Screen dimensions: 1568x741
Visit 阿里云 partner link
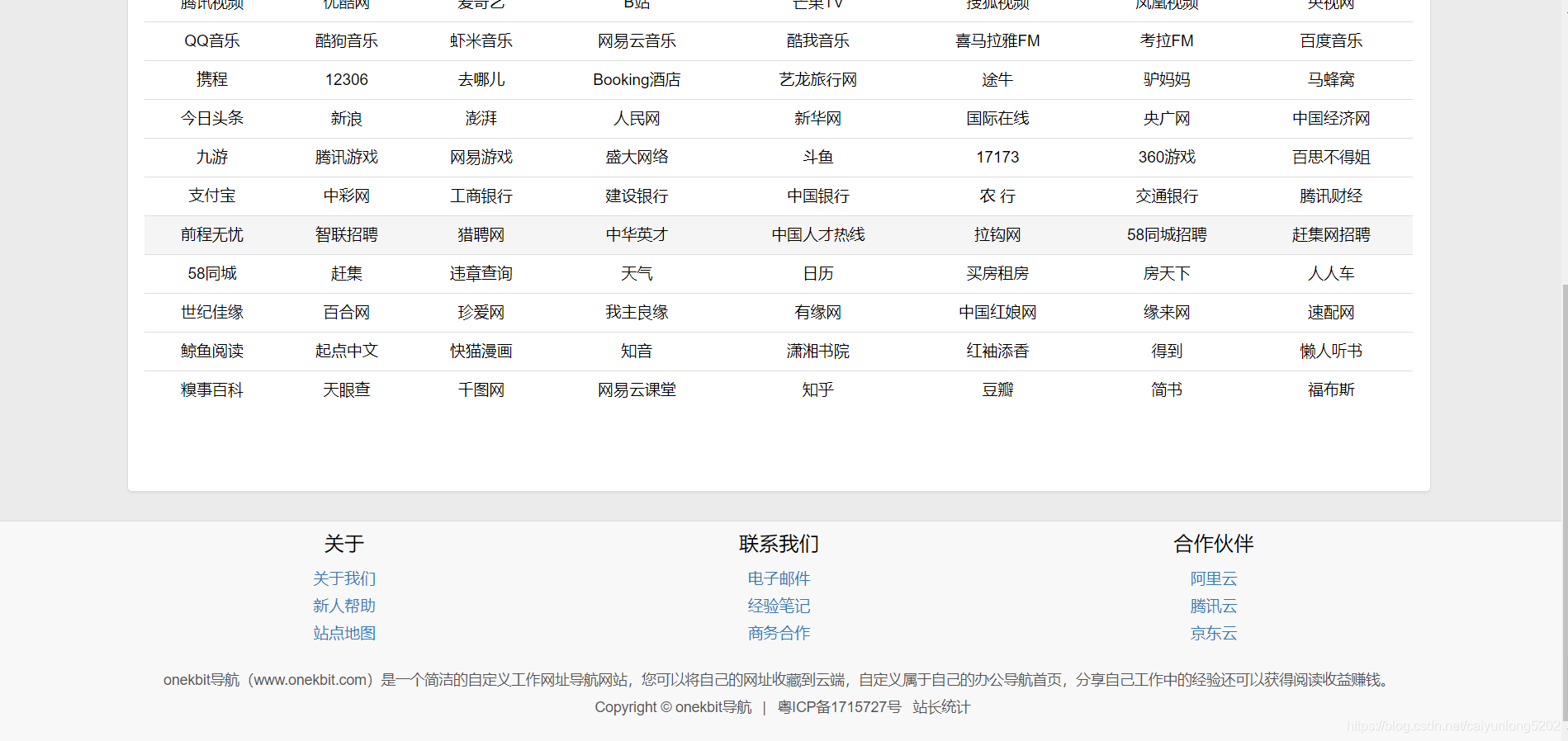click(x=1214, y=579)
